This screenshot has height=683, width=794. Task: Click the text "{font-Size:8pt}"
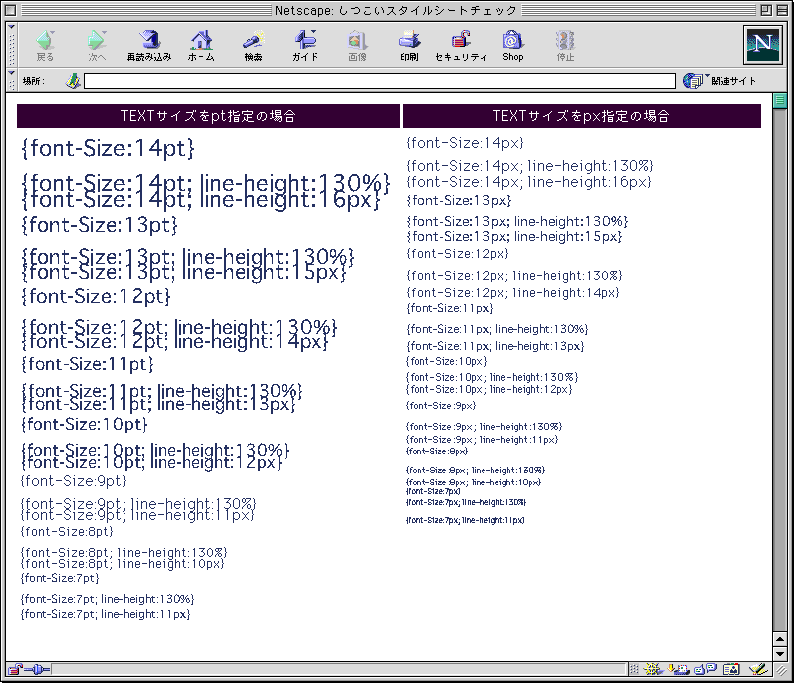point(67,532)
